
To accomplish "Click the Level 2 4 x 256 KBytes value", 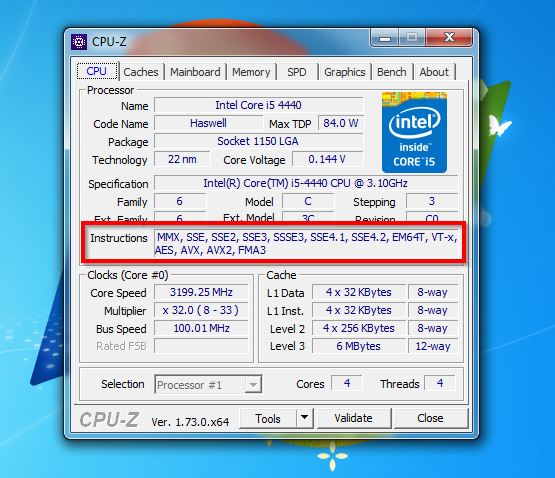I will click(359, 329).
